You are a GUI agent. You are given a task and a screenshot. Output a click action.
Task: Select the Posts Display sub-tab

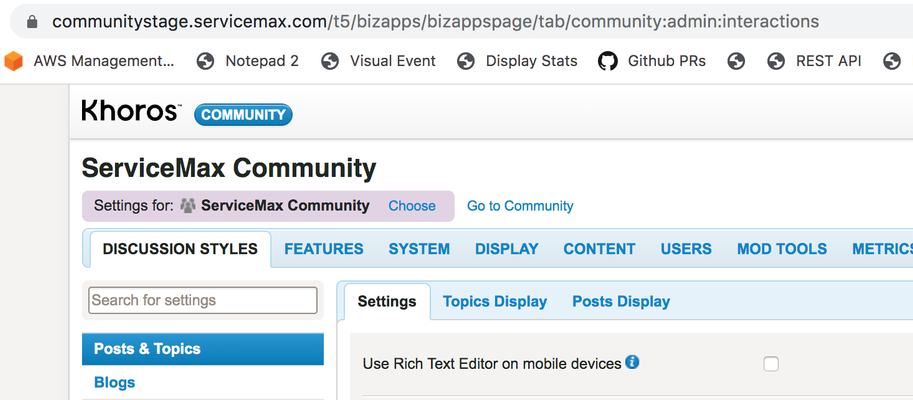pos(621,302)
